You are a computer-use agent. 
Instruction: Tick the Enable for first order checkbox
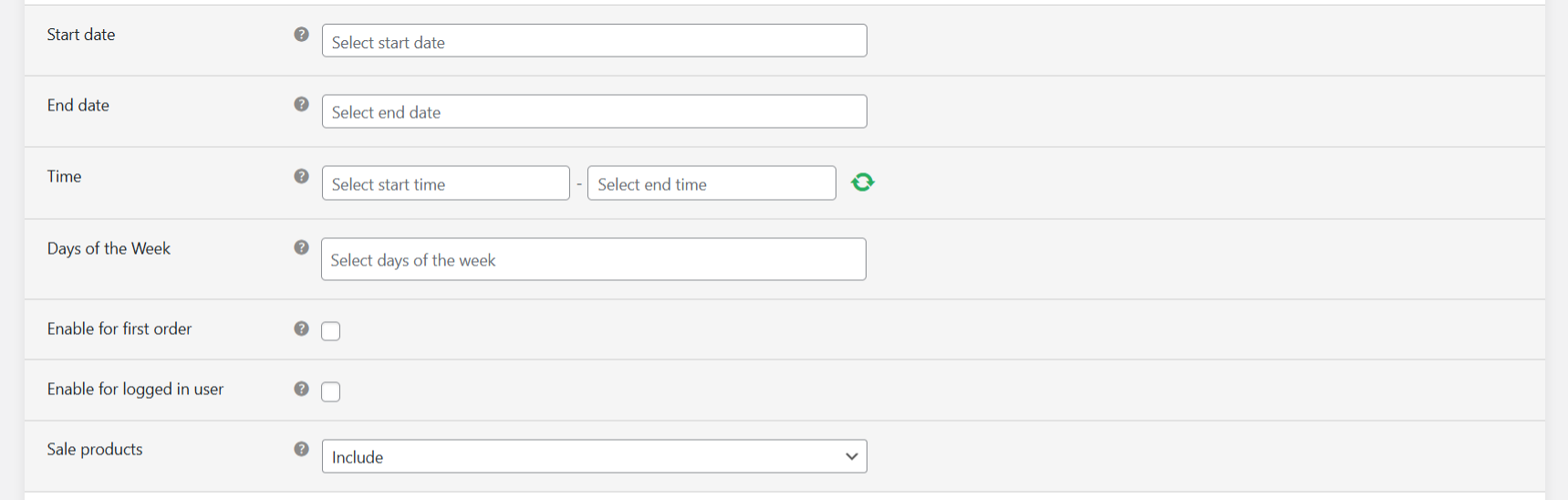[x=331, y=331]
